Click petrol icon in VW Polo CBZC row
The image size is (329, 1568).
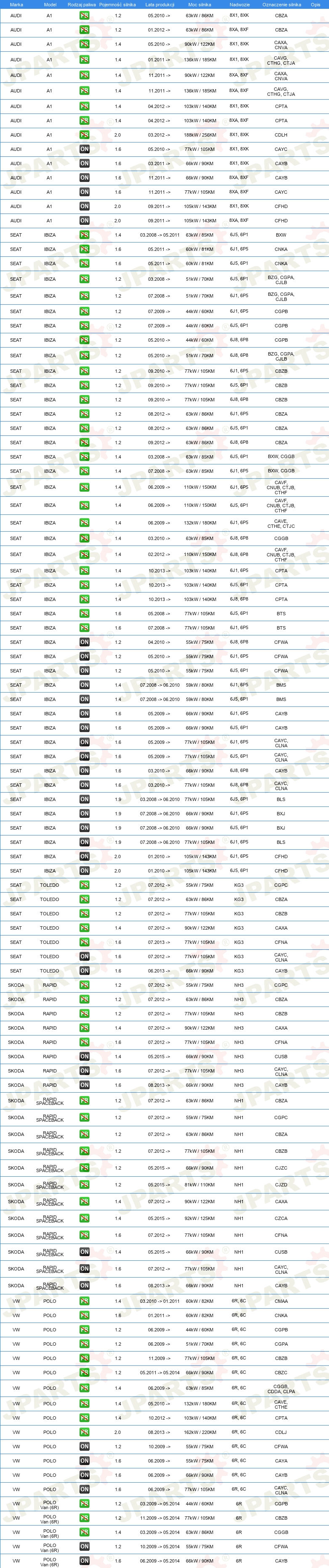click(84, 1373)
